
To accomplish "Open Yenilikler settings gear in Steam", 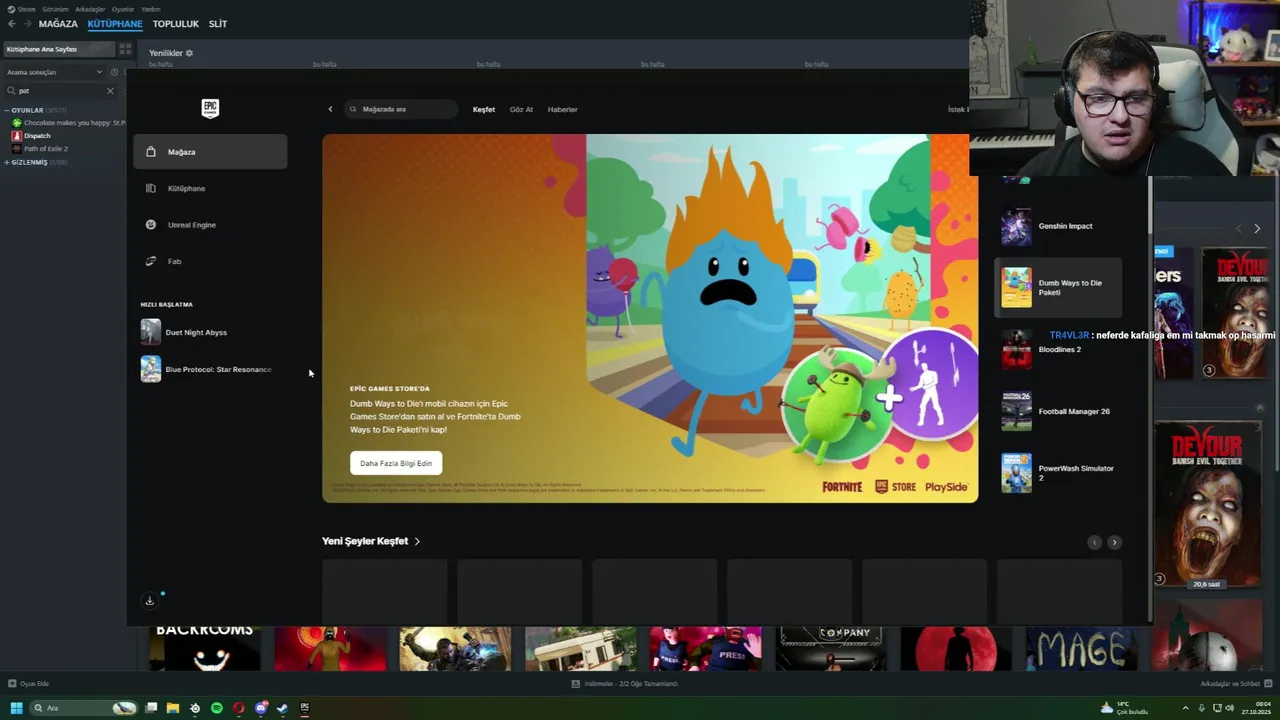I will [x=189, y=53].
